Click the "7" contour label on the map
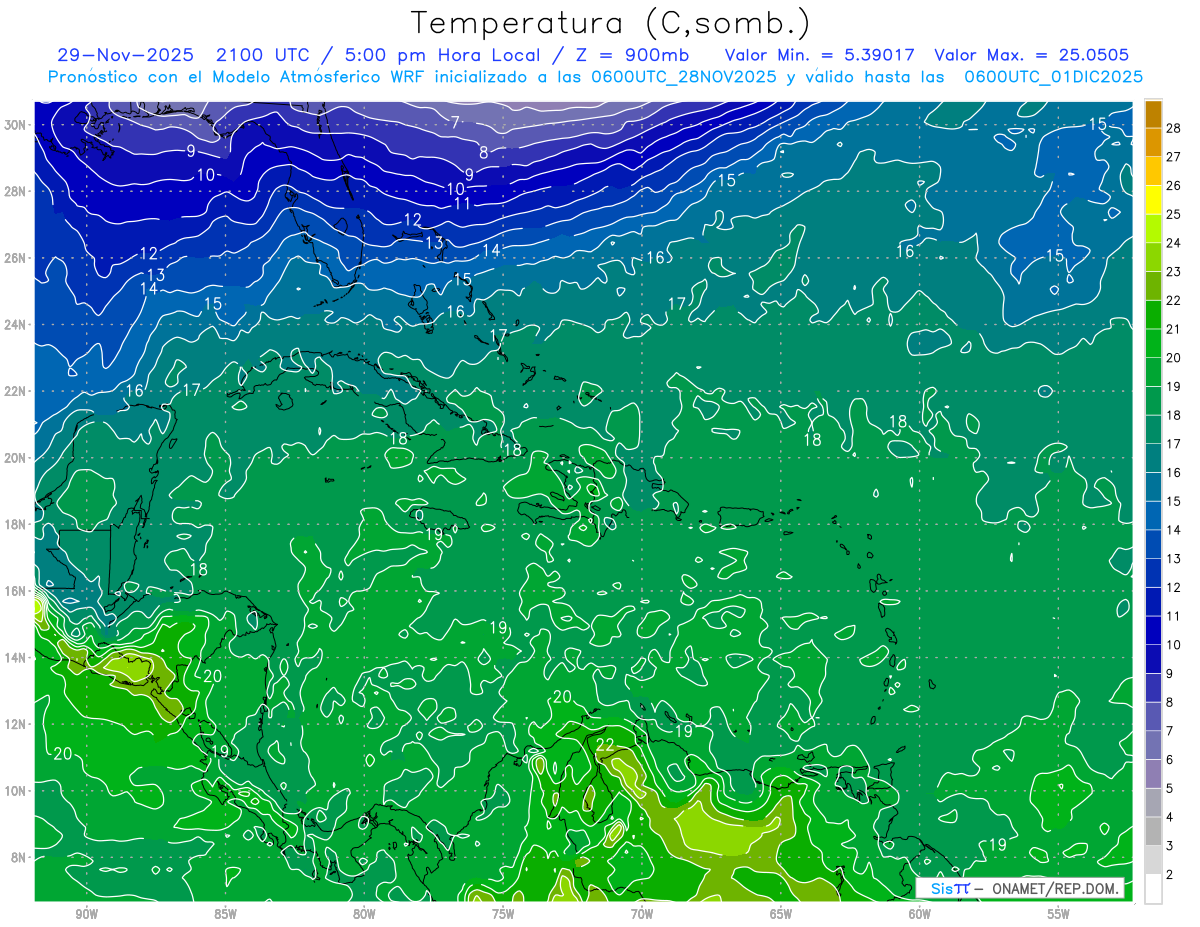This screenshot has height=927, width=1200. (x=455, y=123)
